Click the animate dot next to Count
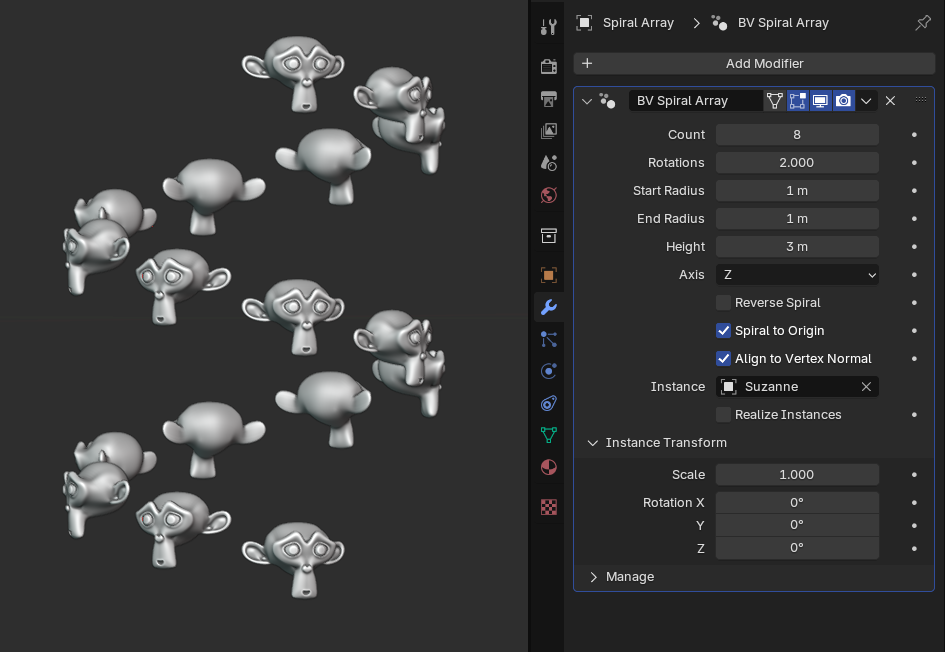945x652 pixels. pyautogui.click(x=914, y=135)
